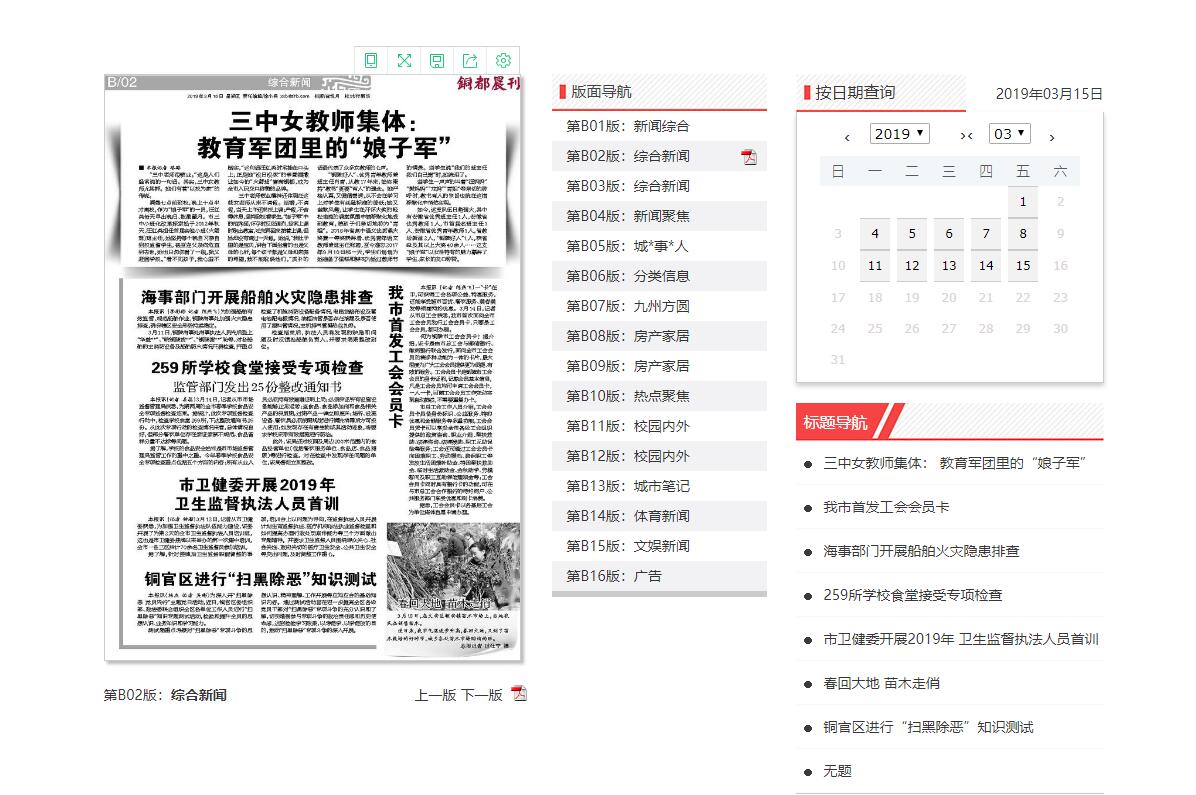Select date 13 in the calendar

(x=949, y=266)
